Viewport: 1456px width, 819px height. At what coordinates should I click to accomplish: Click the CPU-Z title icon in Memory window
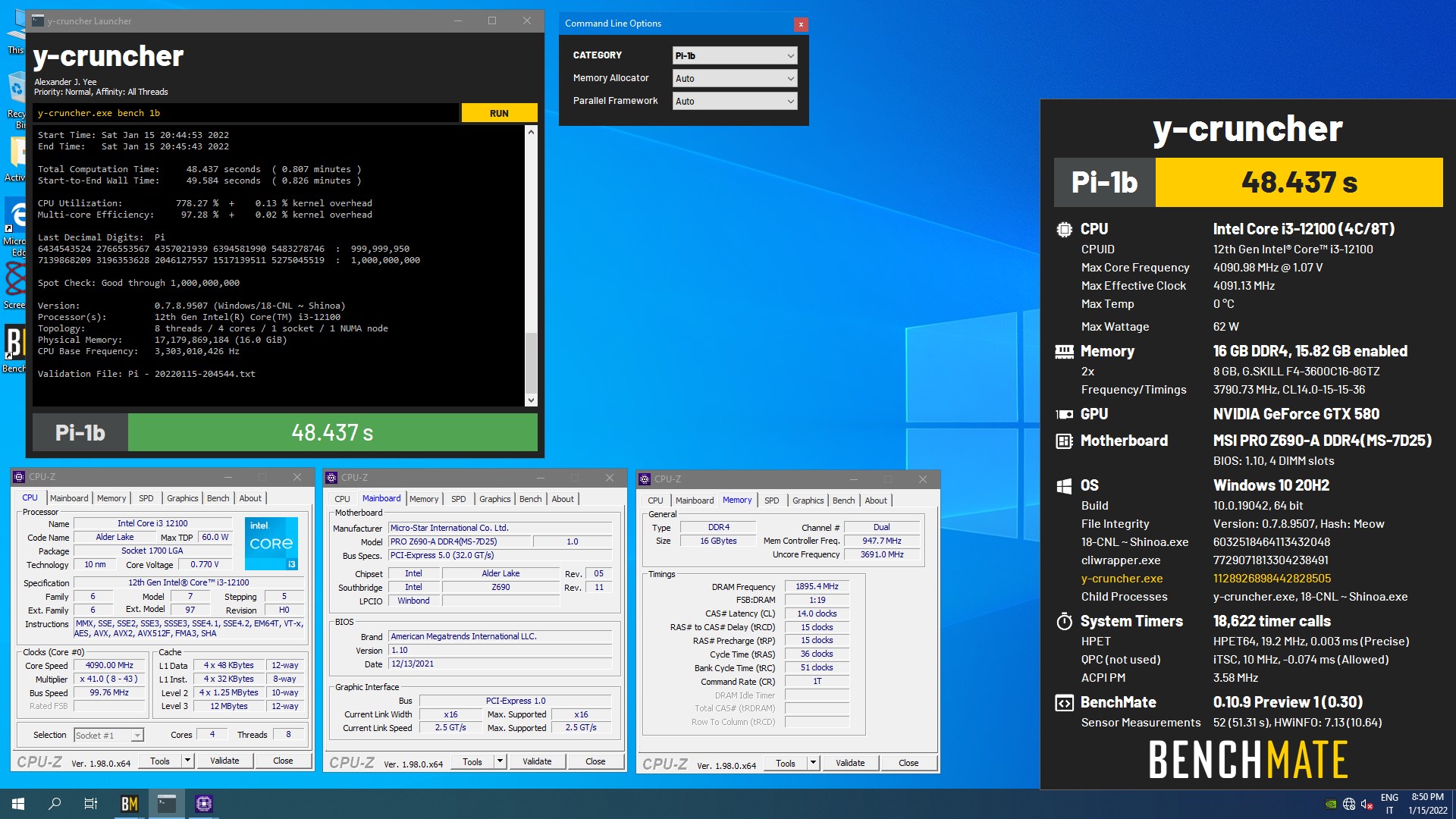[x=645, y=479]
